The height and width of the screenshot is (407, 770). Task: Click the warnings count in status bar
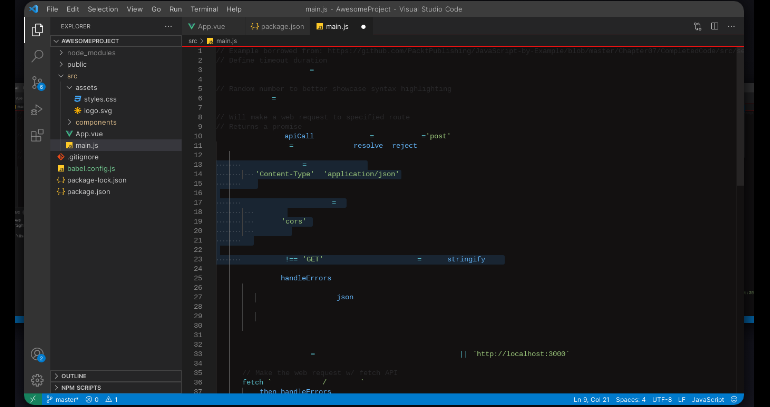point(111,400)
